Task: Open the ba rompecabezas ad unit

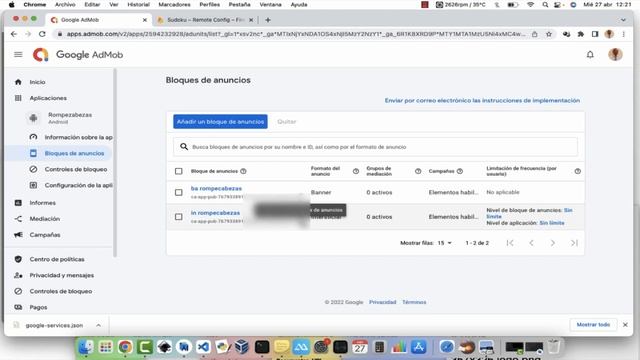Action: (x=216, y=189)
